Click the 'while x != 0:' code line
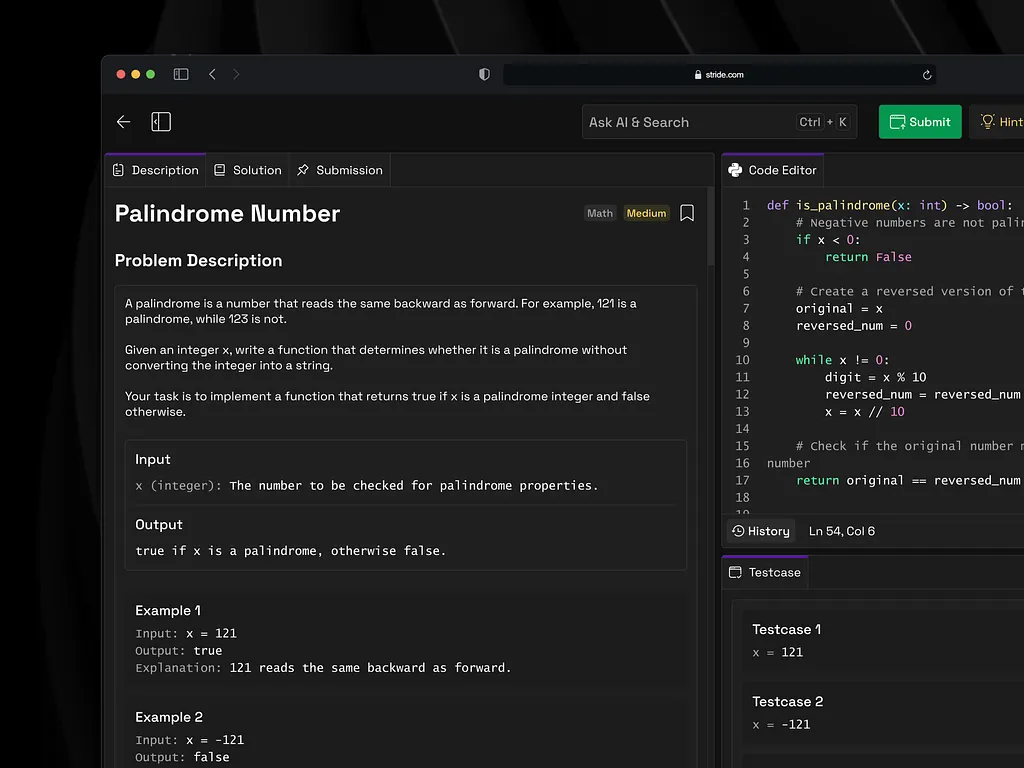 pyautogui.click(x=842, y=360)
